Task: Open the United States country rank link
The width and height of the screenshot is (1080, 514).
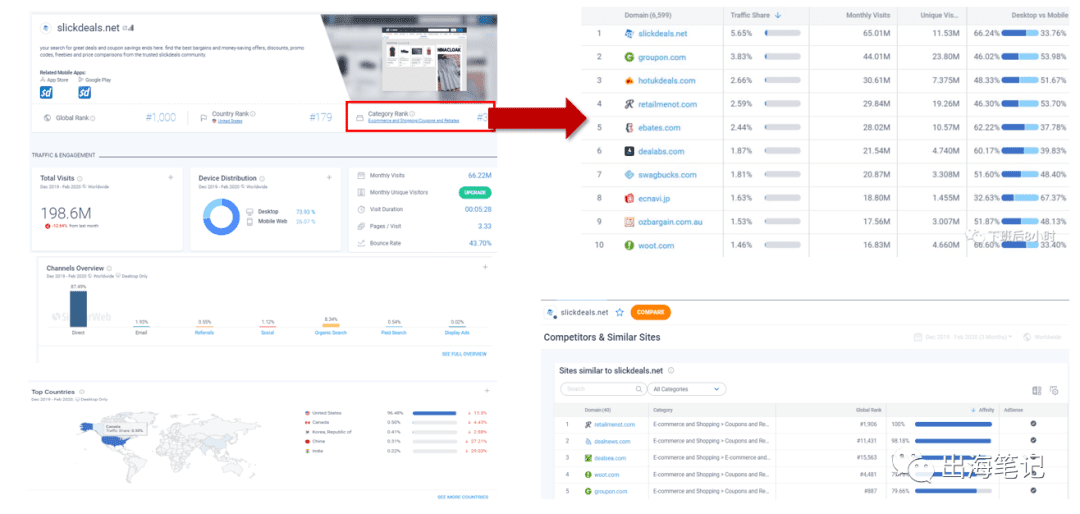Action: tap(231, 121)
